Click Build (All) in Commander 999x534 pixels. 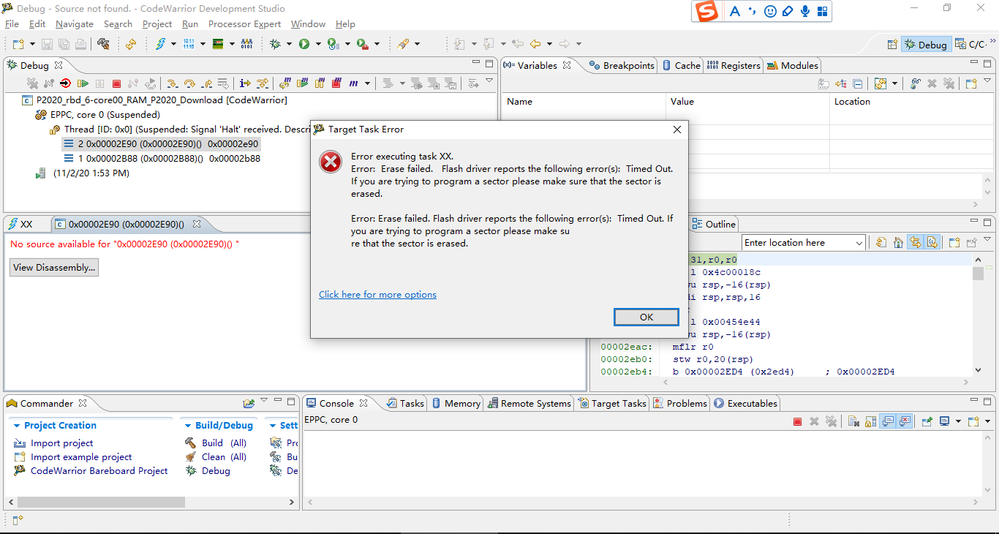224,443
